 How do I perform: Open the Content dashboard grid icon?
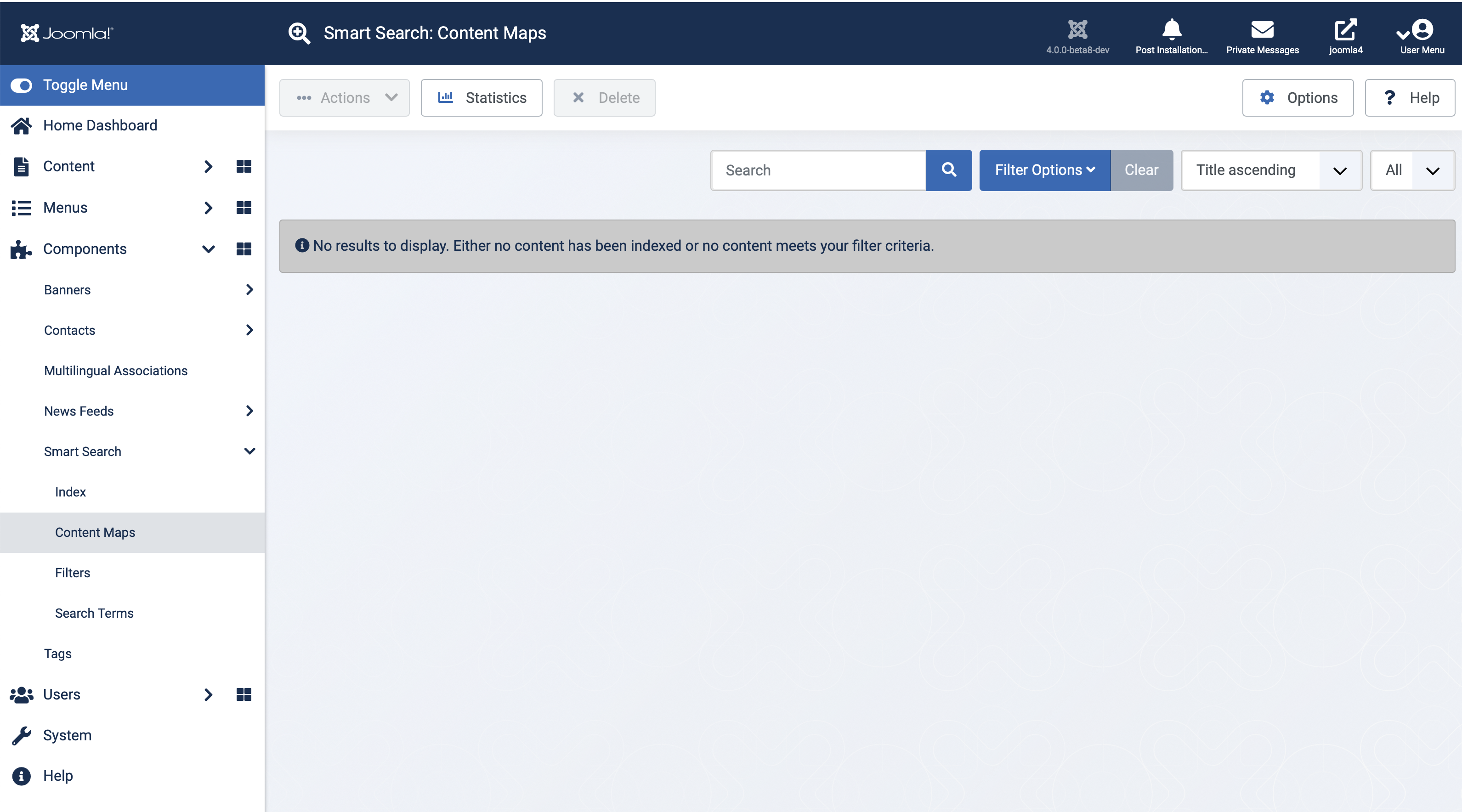tap(244, 166)
